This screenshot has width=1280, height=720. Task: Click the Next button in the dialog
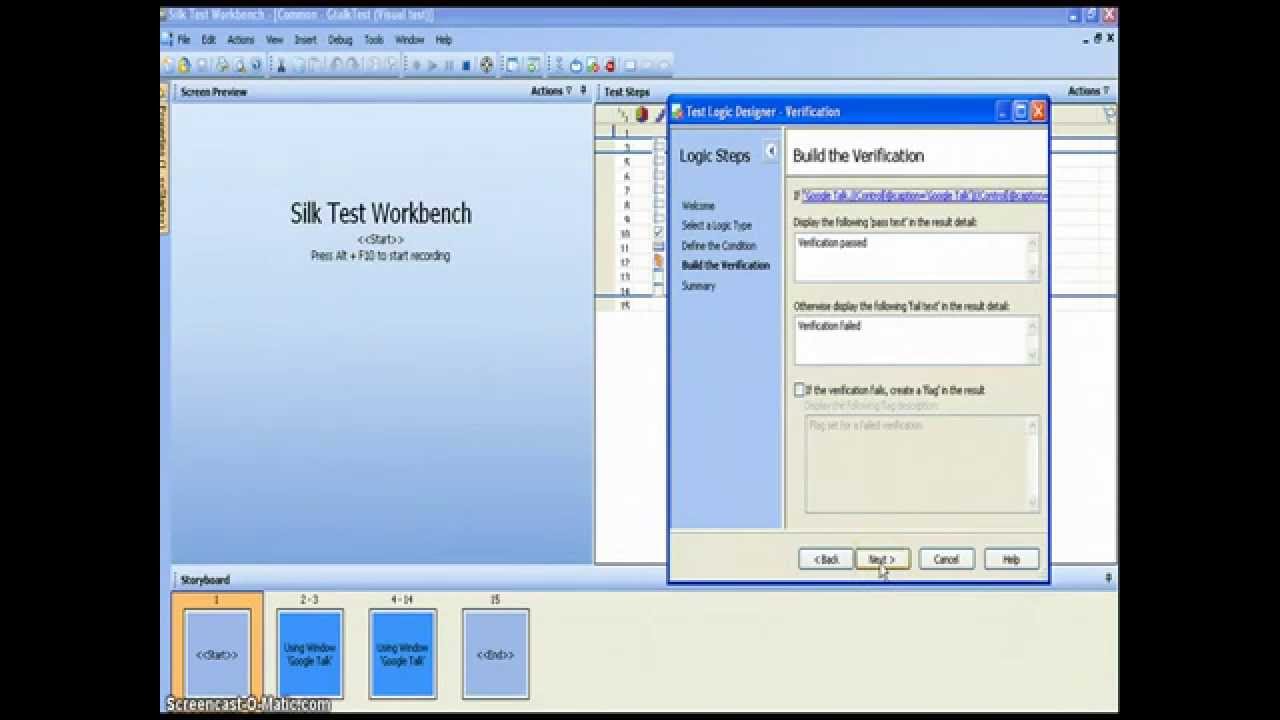[x=883, y=559]
